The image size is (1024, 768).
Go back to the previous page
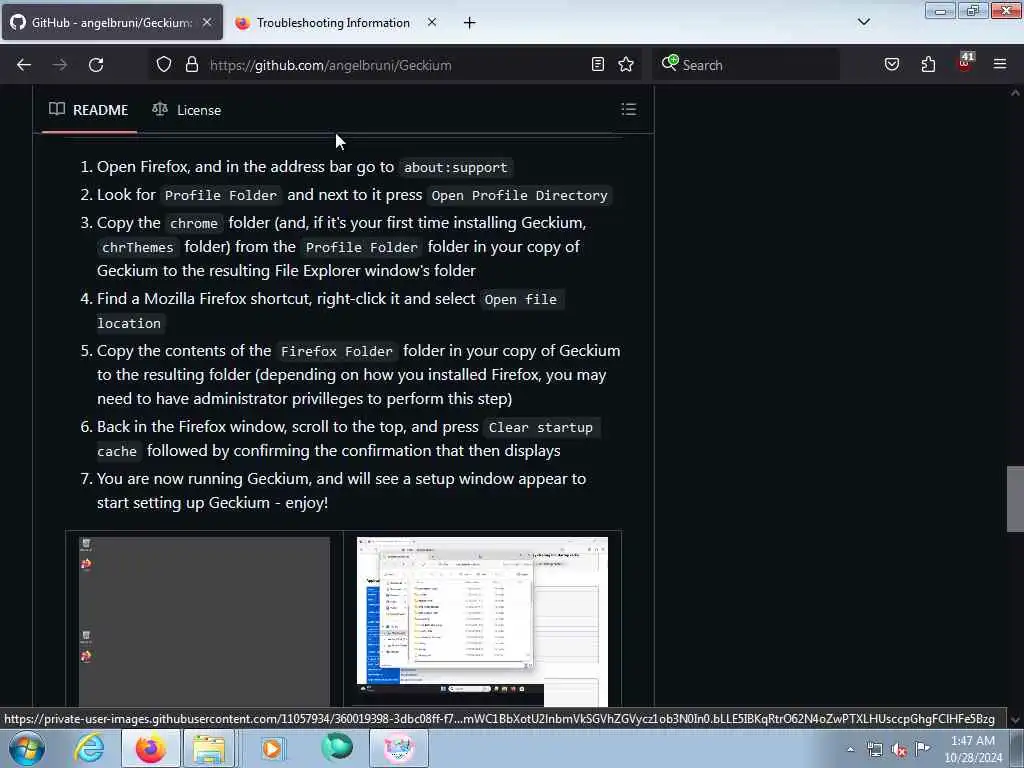tap(24, 65)
